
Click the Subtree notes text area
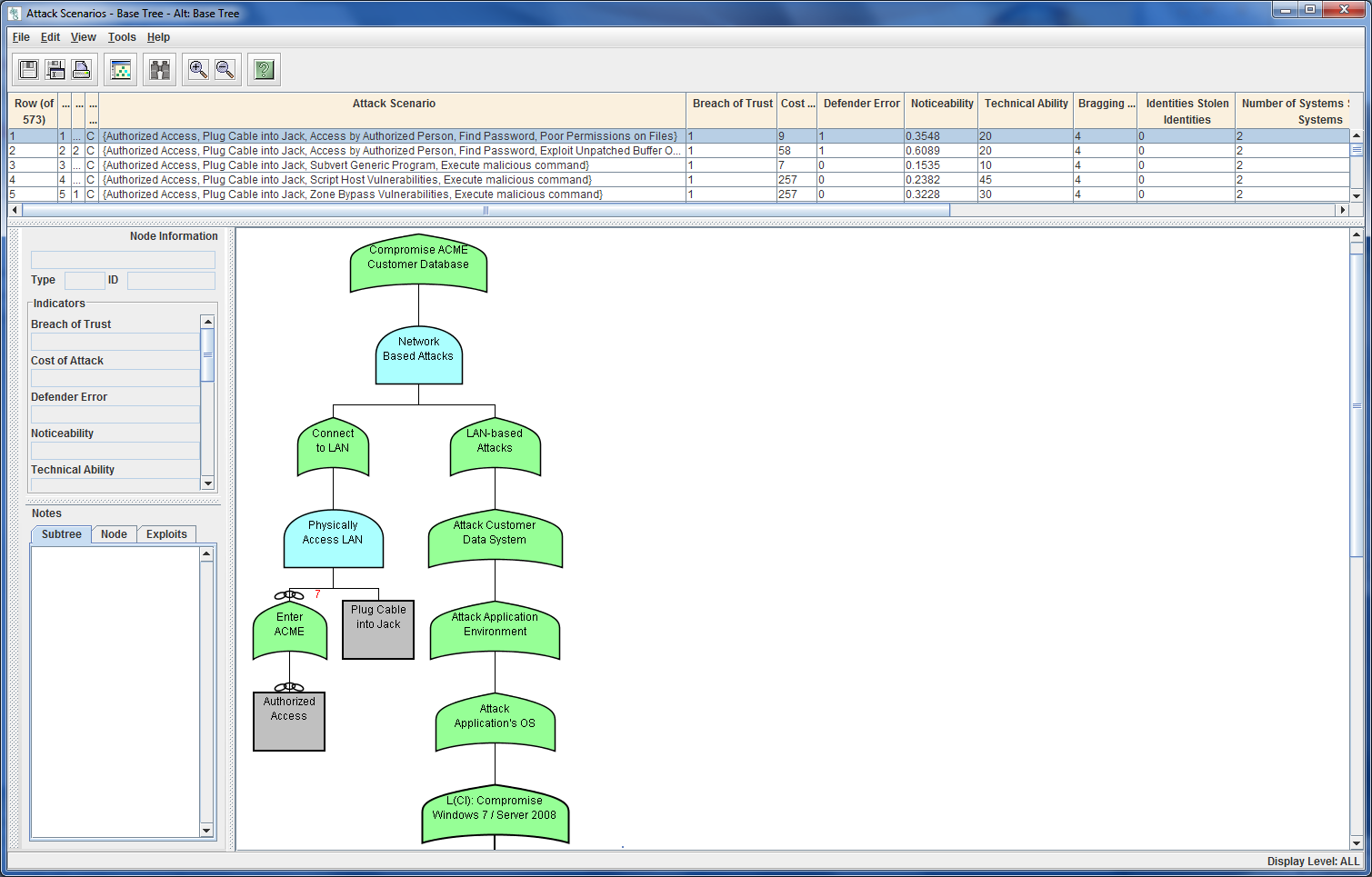coord(115,692)
